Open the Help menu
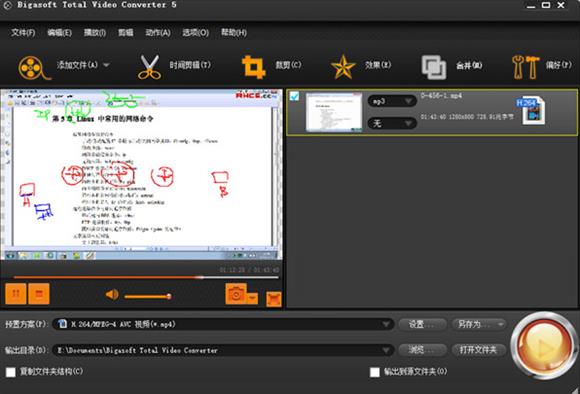Viewport: 580px width, 394px height. pyautogui.click(x=234, y=33)
